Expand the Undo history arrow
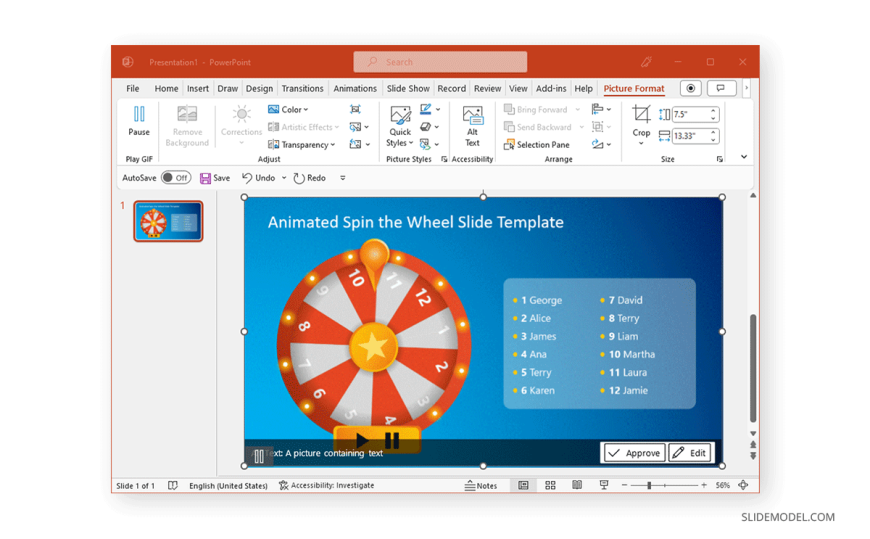Viewport: 870px width, 539px height. [284, 178]
